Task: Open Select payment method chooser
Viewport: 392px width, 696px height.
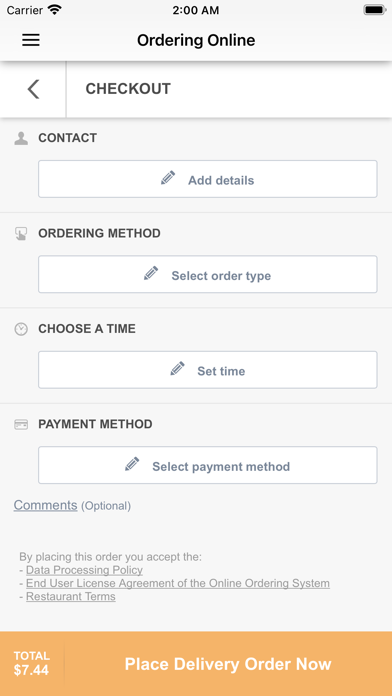Action: (x=208, y=465)
